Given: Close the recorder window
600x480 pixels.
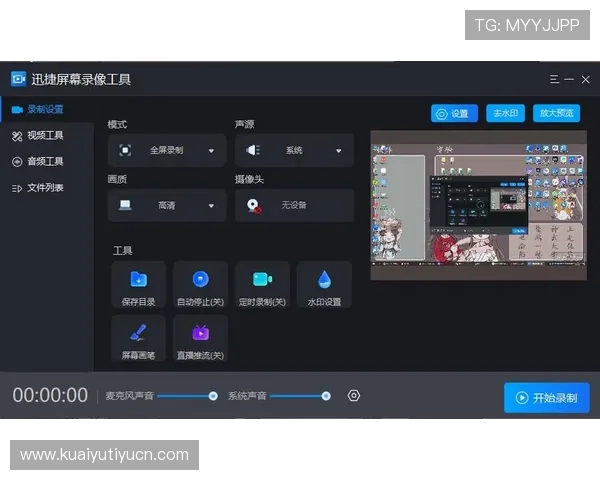Looking at the screenshot, I should [585, 79].
